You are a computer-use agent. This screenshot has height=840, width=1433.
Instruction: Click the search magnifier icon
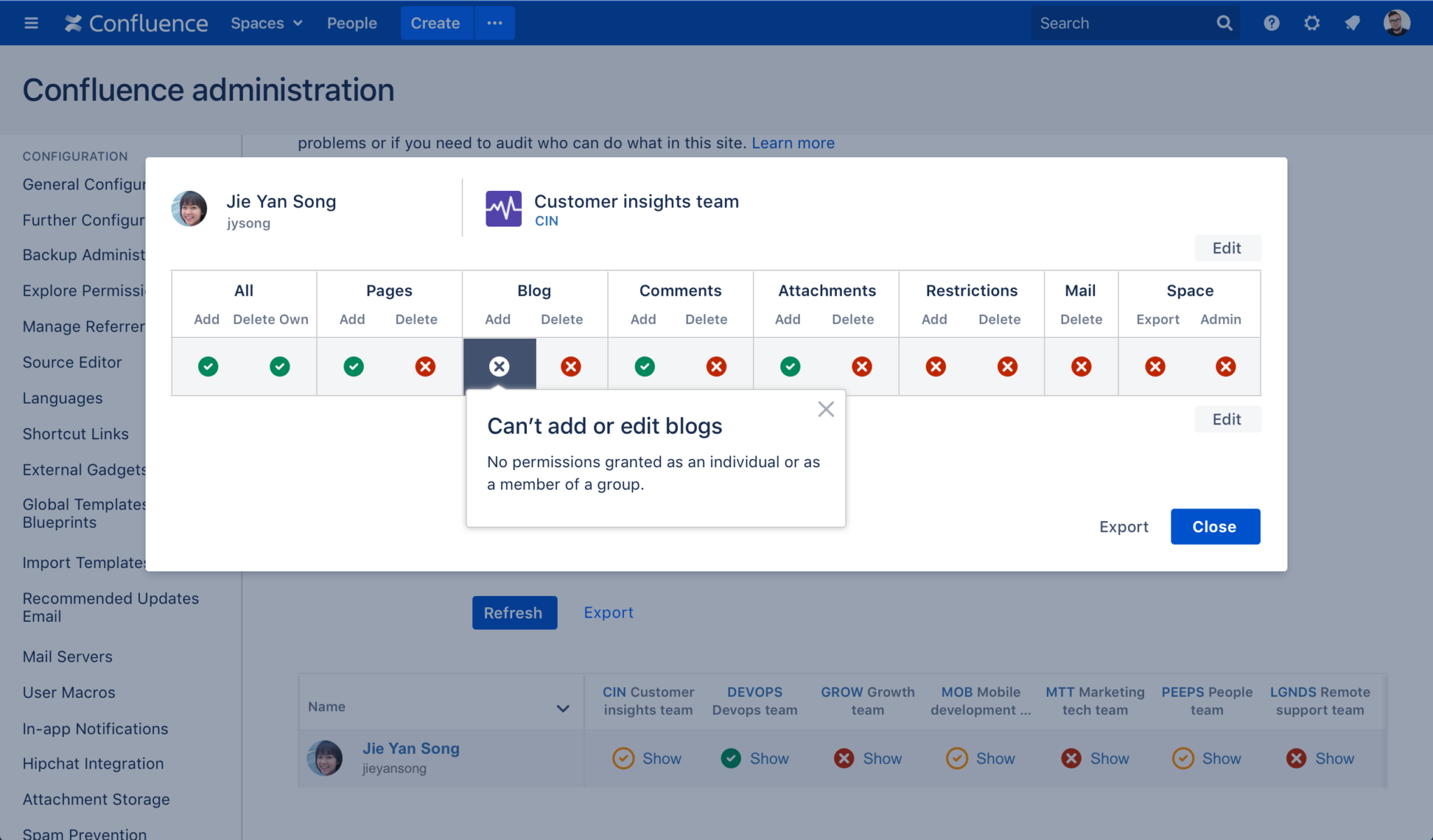(x=1224, y=23)
